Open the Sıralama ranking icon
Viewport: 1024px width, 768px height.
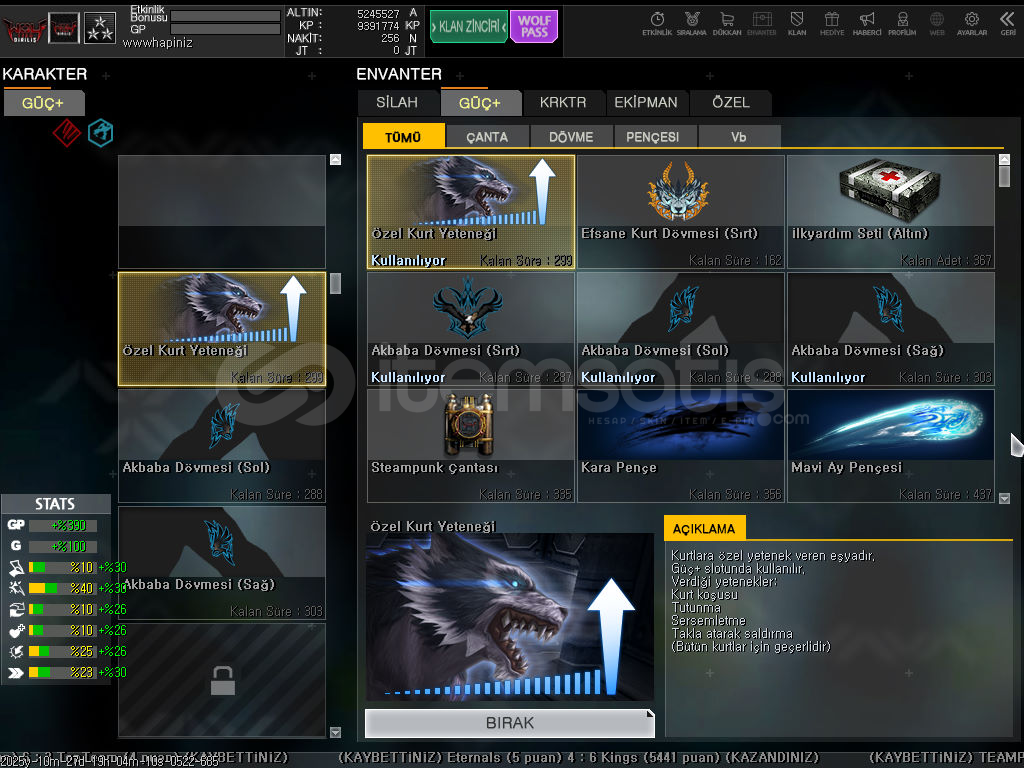[x=692, y=23]
